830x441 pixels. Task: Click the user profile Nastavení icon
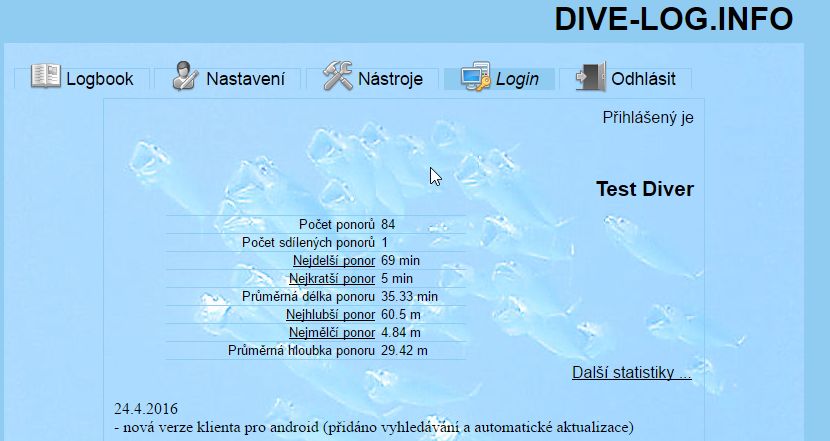pos(185,76)
